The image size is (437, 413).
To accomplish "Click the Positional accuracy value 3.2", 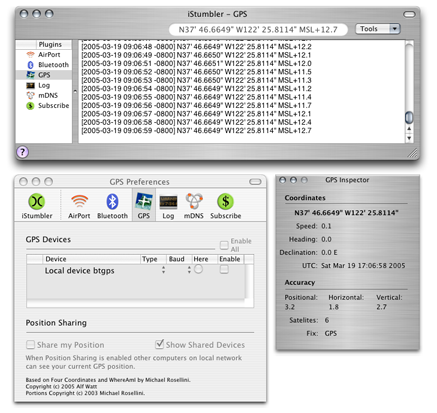I will (x=290, y=307).
